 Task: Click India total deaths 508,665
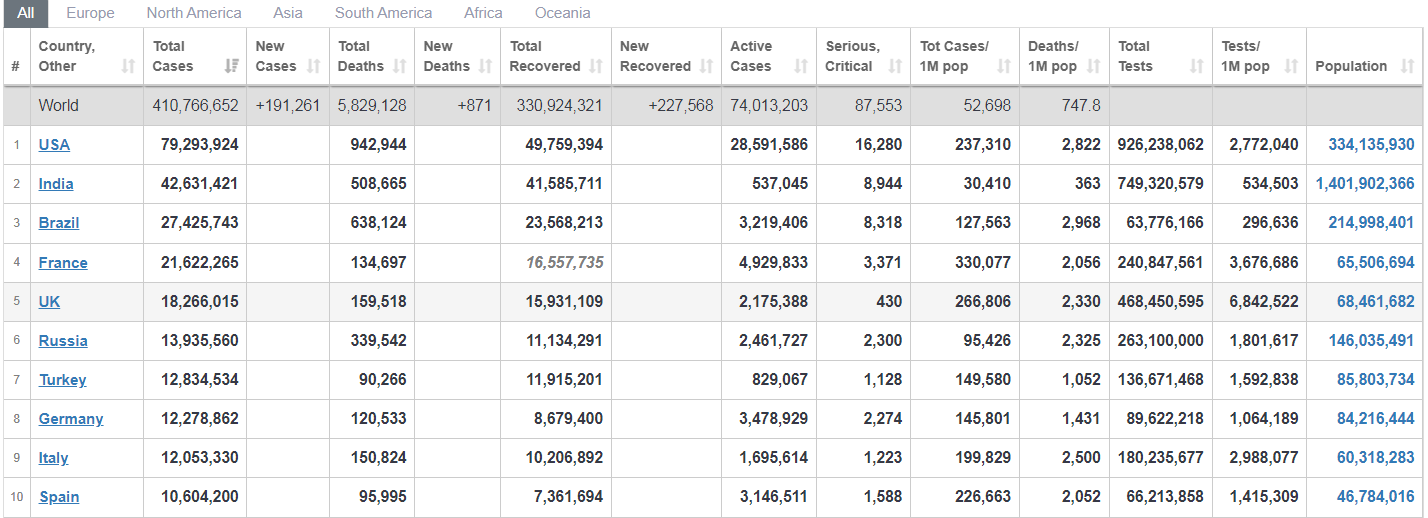click(379, 184)
